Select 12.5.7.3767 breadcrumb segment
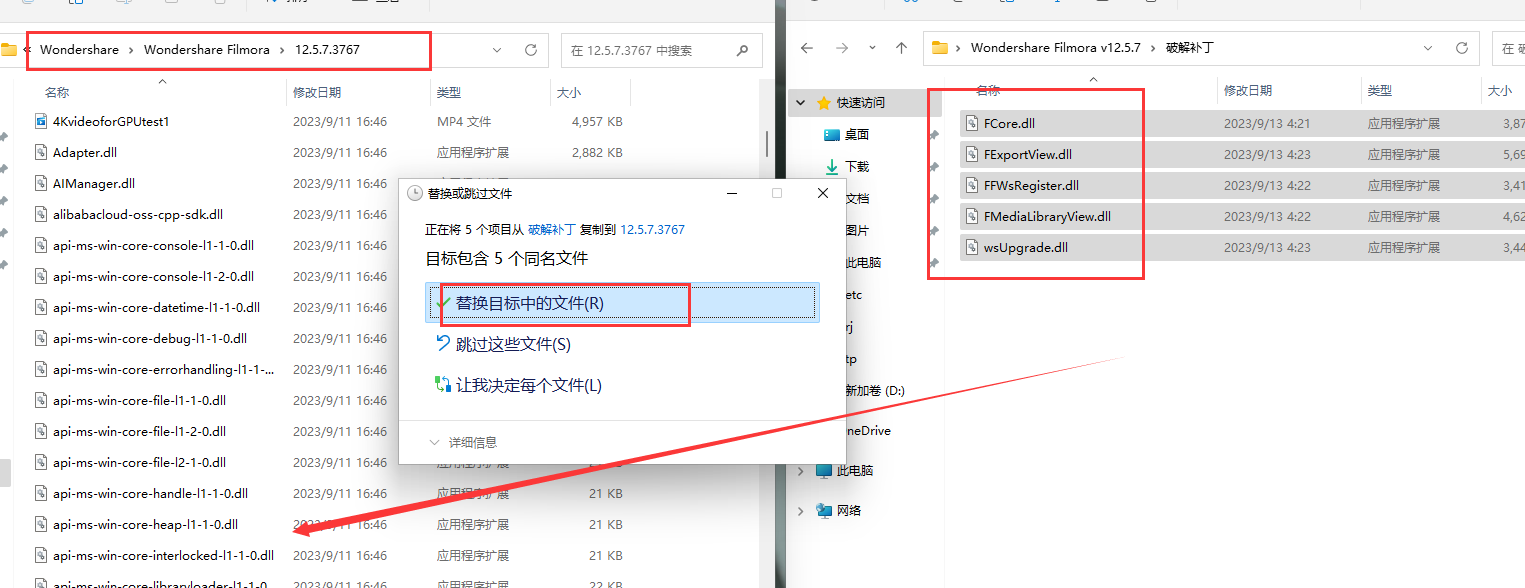The image size is (1525, 588). tap(327, 50)
